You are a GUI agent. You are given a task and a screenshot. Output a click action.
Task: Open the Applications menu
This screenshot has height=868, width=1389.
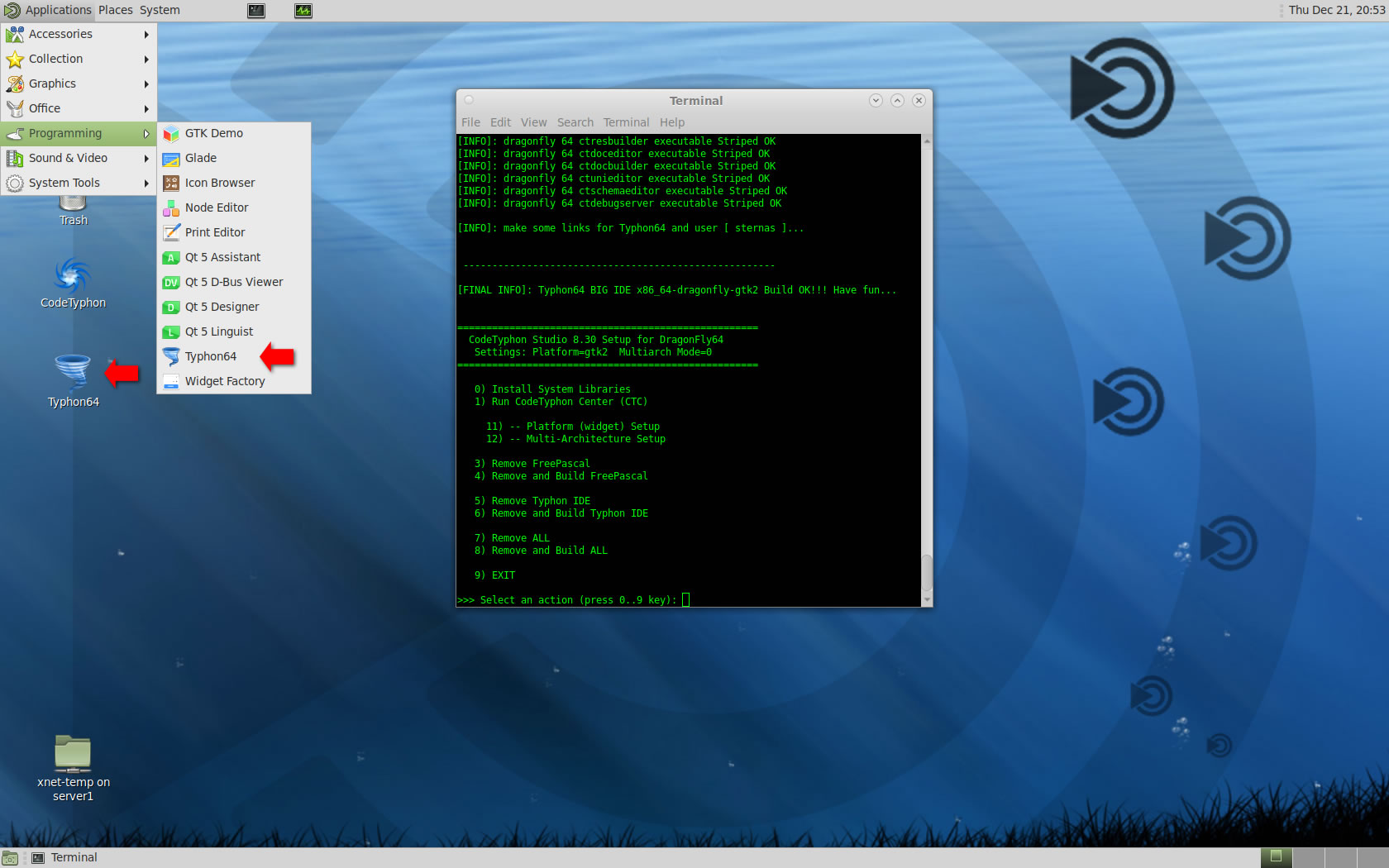[48, 11]
